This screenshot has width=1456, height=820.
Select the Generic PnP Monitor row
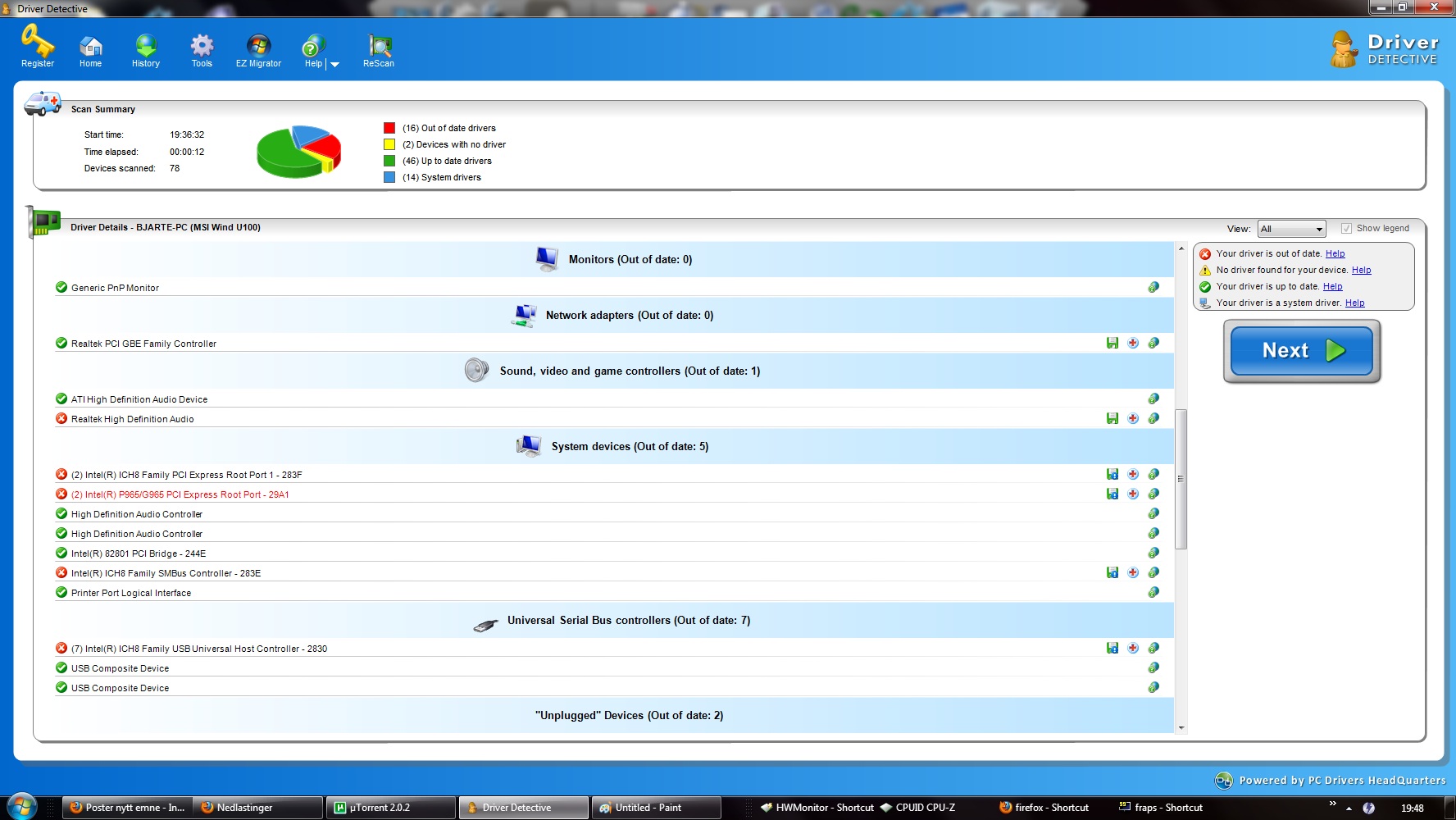613,288
